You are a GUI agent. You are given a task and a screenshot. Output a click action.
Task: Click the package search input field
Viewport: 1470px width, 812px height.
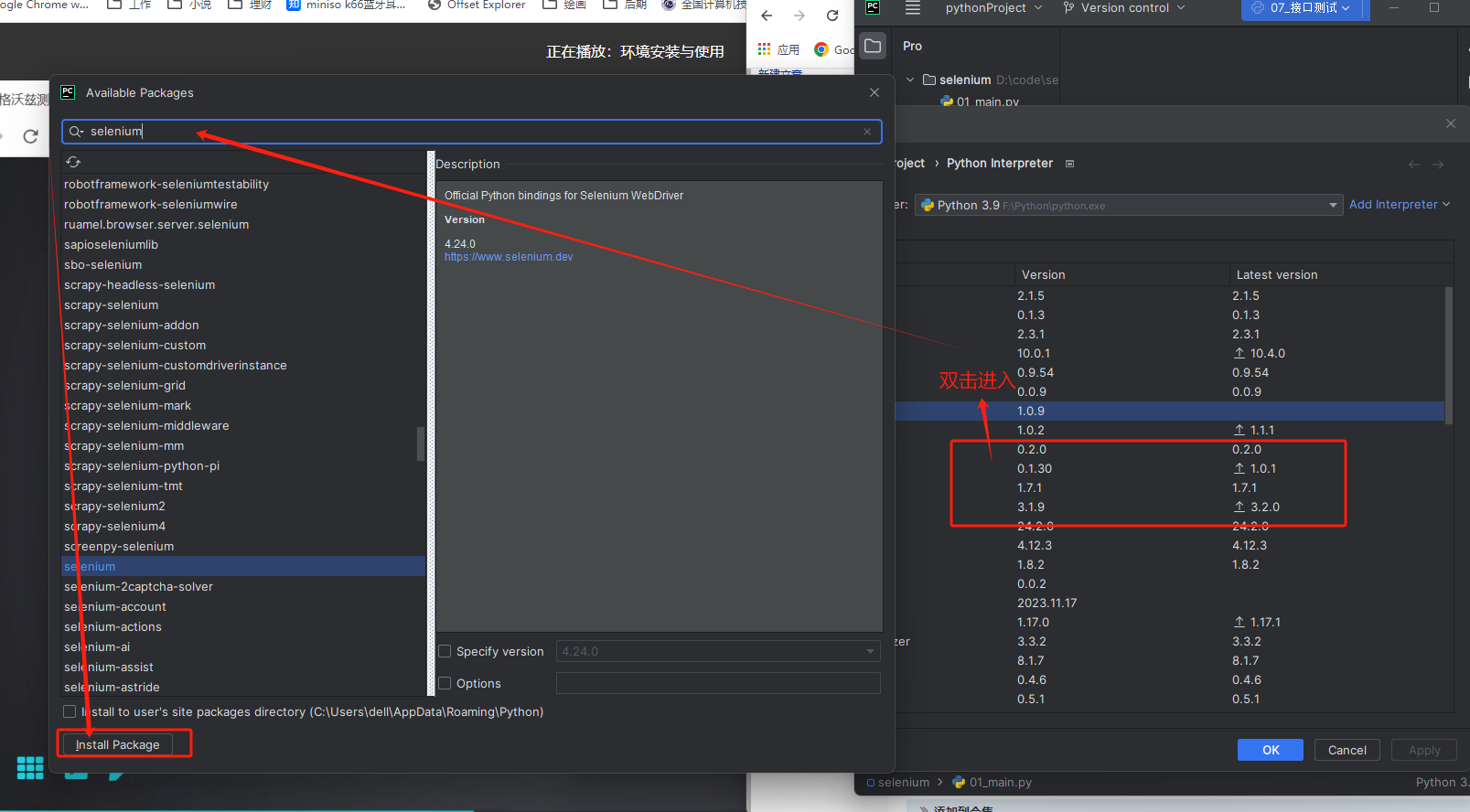coord(472,132)
